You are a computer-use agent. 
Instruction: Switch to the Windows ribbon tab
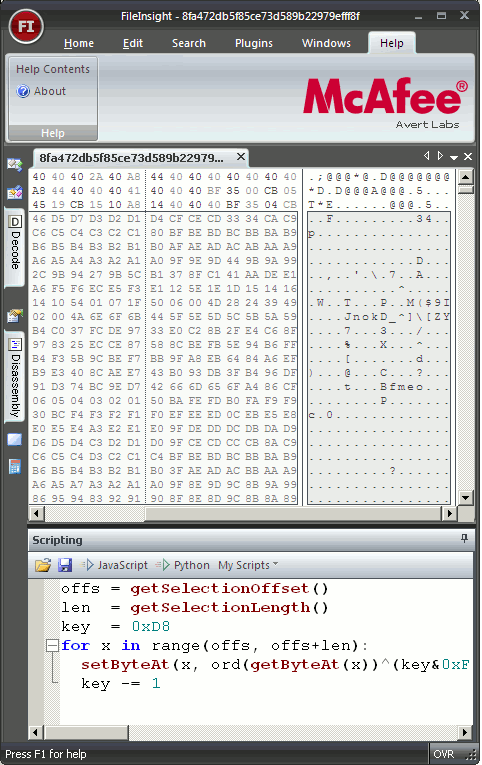[326, 43]
